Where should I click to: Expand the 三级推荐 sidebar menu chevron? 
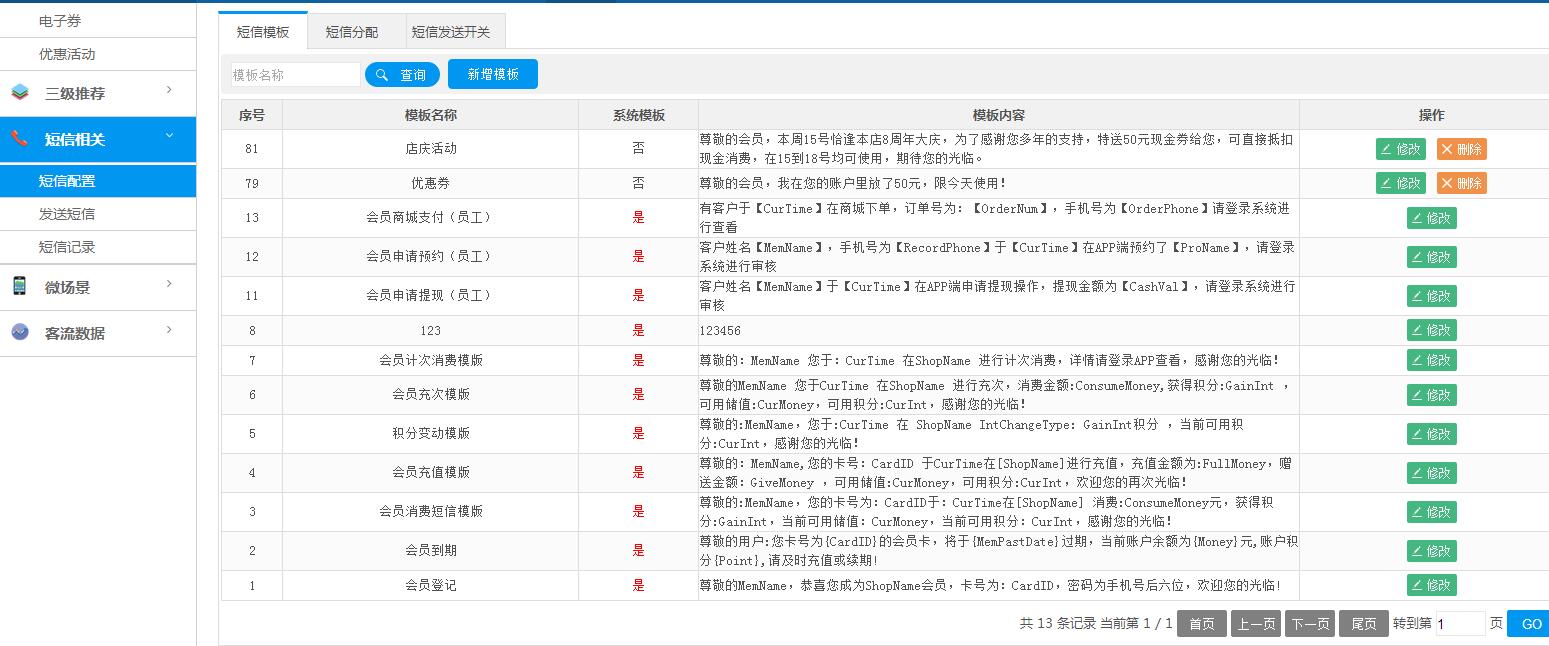click(169, 91)
